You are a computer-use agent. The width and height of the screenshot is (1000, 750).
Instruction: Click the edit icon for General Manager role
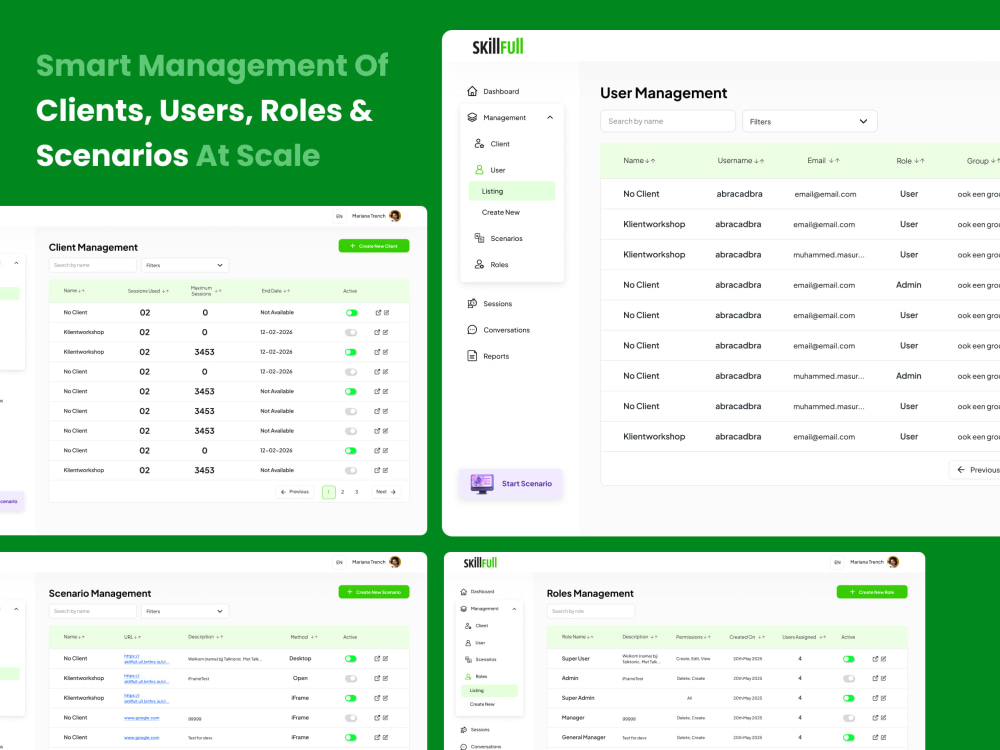point(883,737)
